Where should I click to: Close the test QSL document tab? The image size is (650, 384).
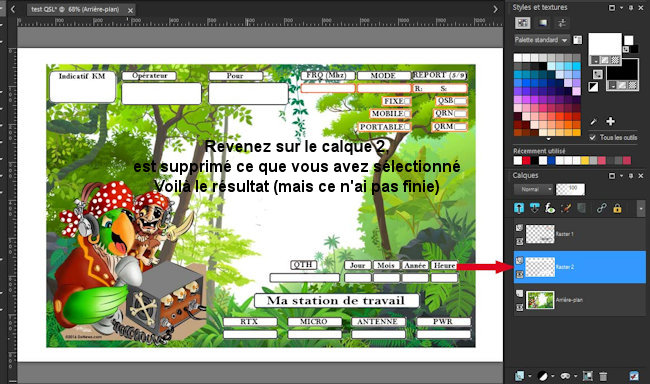[x=130, y=10]
